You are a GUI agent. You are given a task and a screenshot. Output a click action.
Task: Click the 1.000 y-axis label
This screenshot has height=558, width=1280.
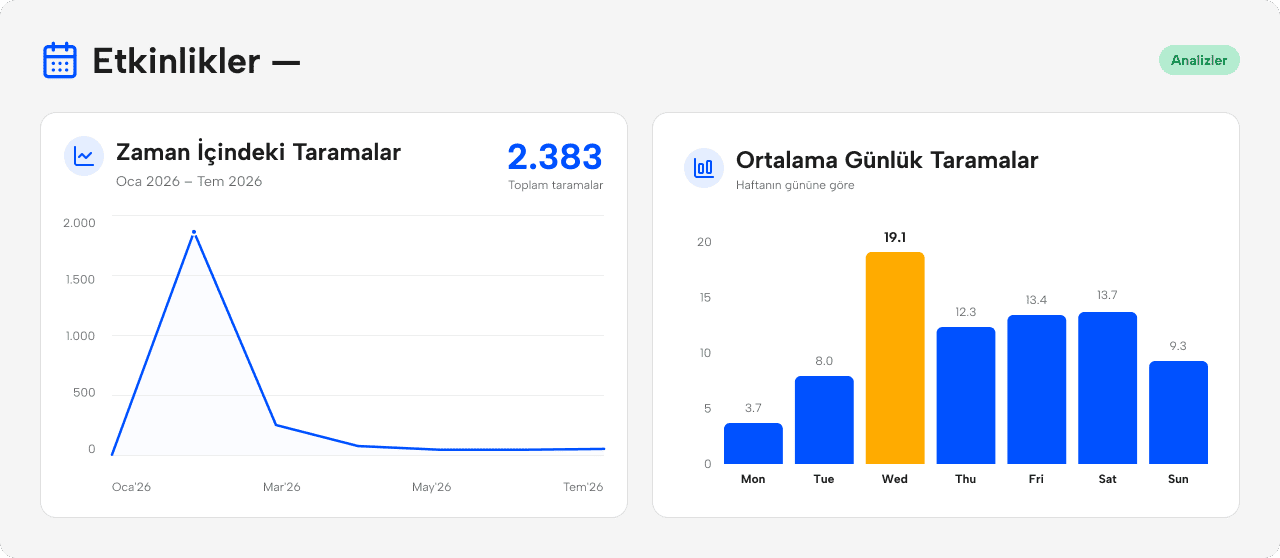click(80, 336)
